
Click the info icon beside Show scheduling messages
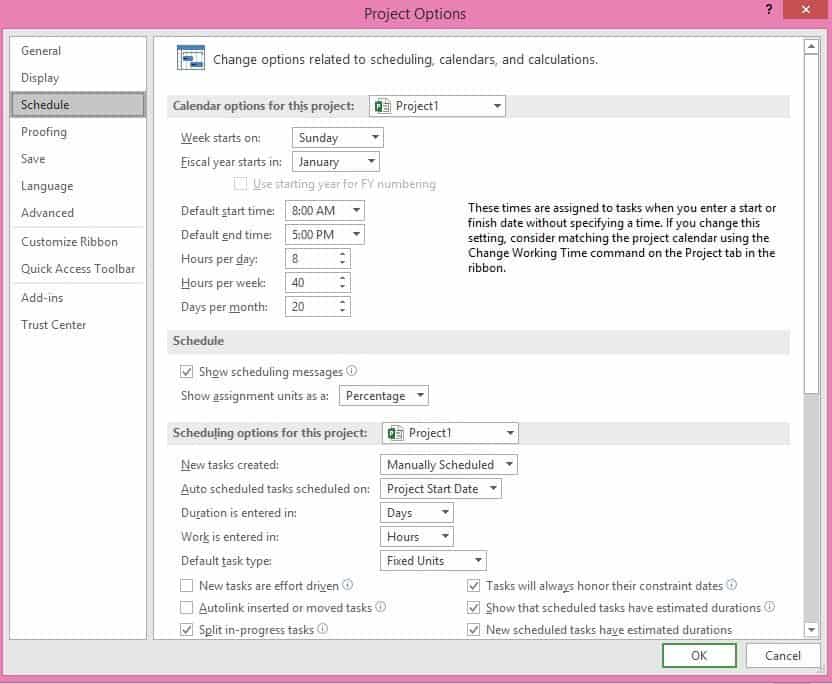click(352, 372)
